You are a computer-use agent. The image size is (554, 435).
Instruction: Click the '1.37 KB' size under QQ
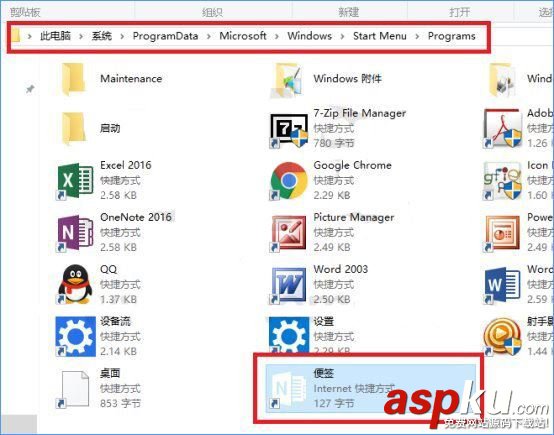click(118, 299)
